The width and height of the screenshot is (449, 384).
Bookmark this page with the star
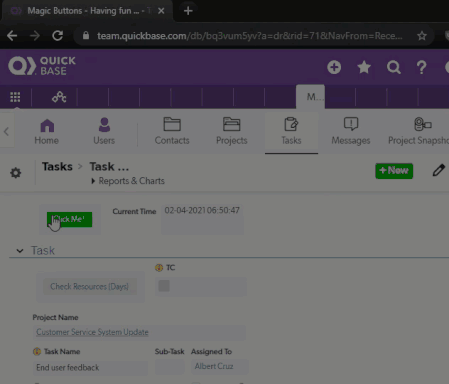coord(422,36)
